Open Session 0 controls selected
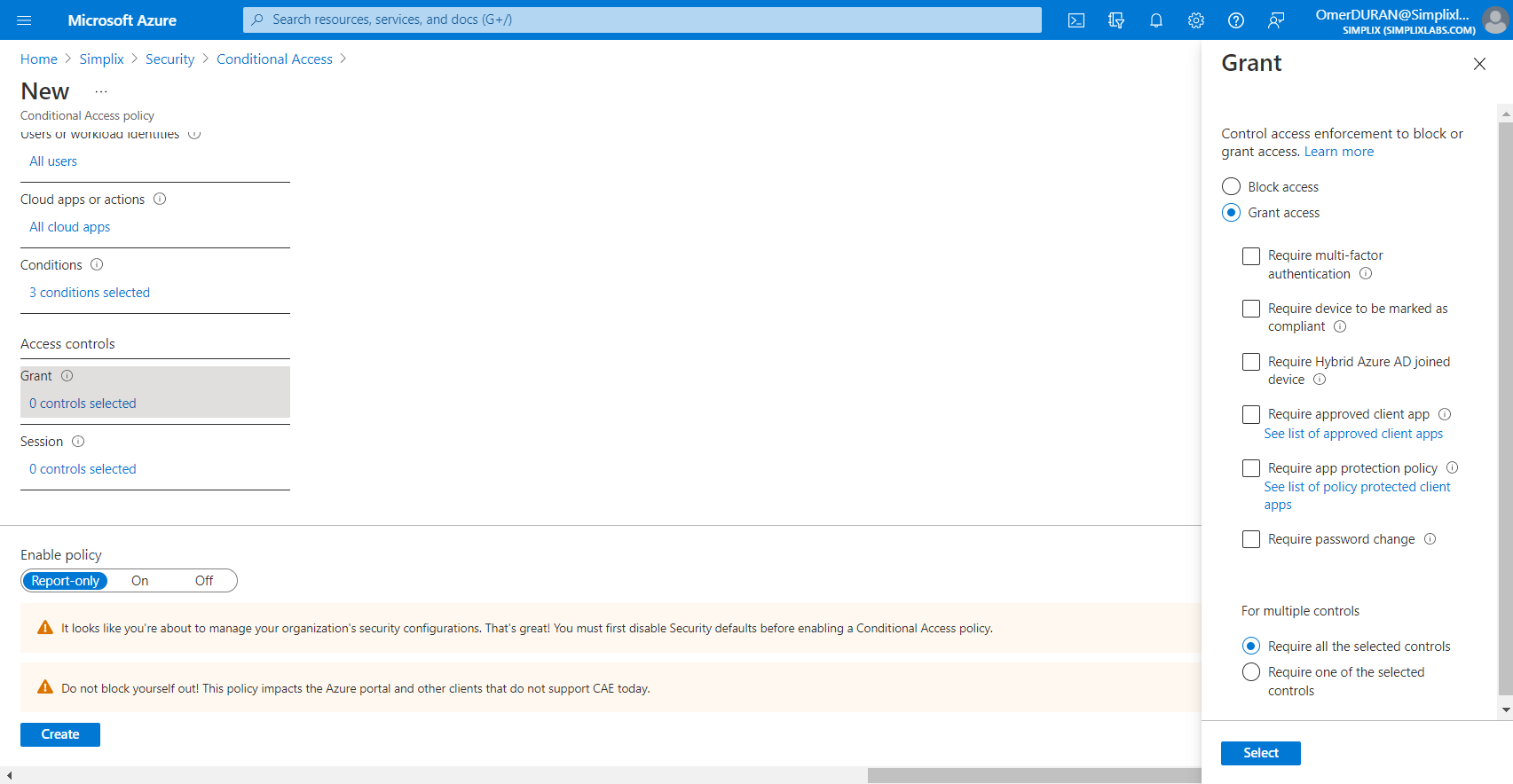1513x784 pixels. 83,469
